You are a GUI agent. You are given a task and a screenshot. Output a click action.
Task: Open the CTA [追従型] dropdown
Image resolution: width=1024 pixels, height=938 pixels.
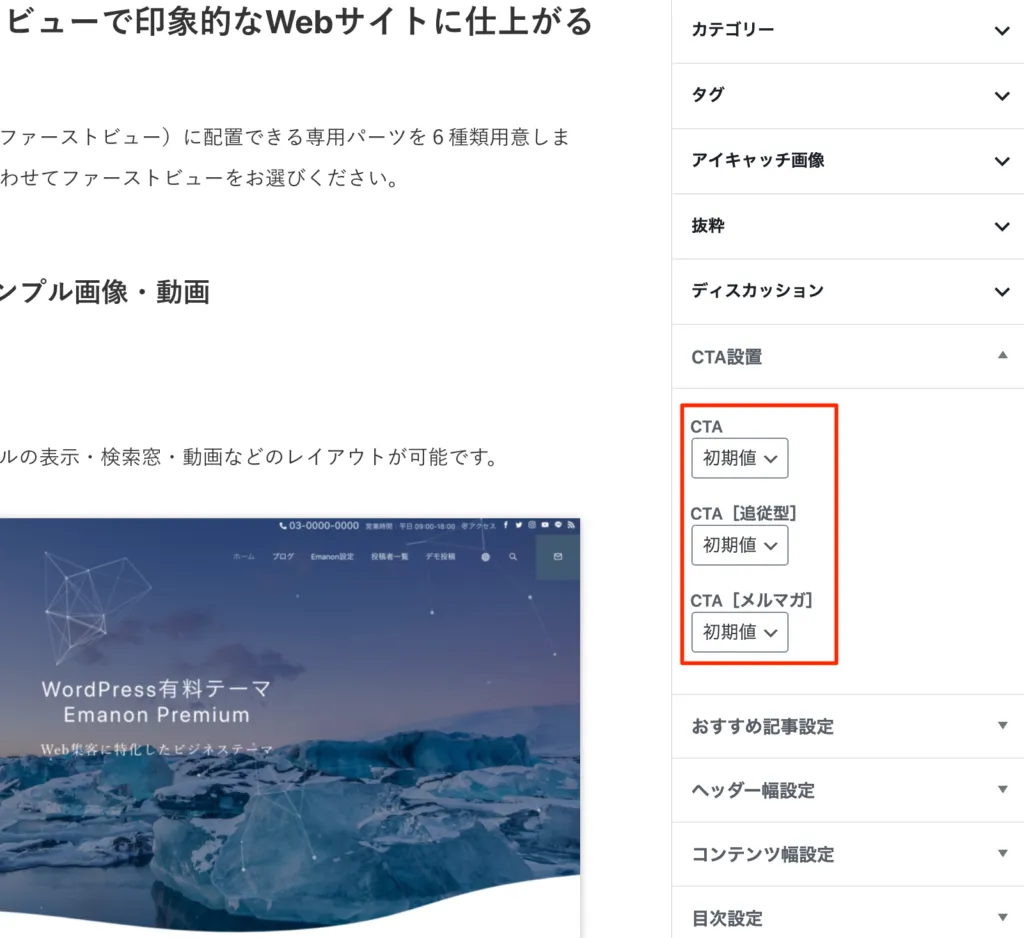coord(739,545)
